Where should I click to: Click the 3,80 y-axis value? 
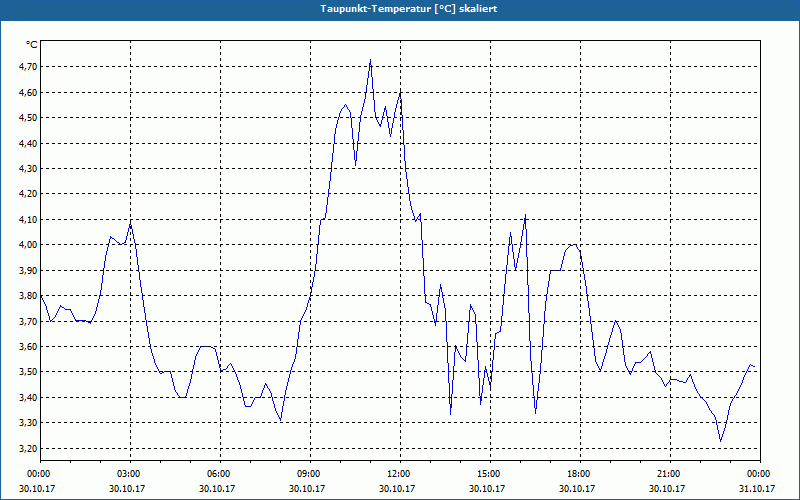pyautogui.click(x=28, y=296)
